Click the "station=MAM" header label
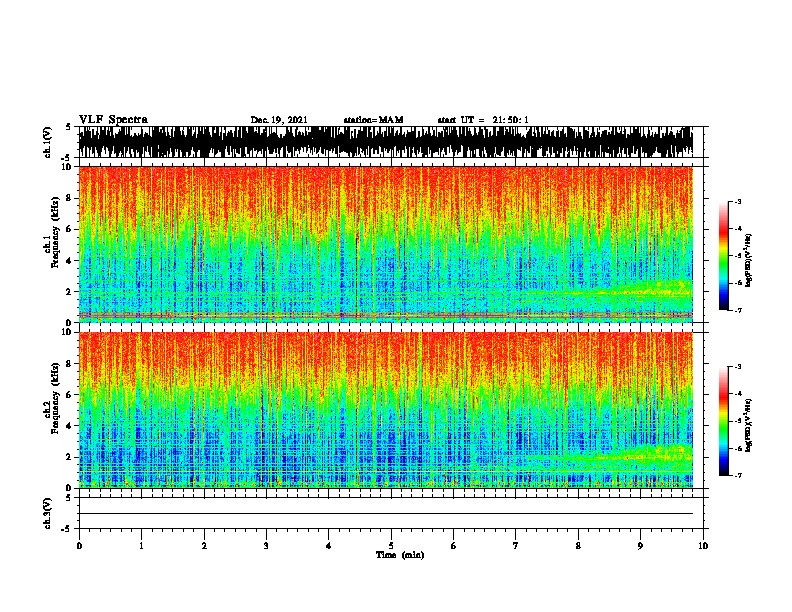Image resolution: width=792 pixels, height=612 pixels. click(x=373, y=120)
